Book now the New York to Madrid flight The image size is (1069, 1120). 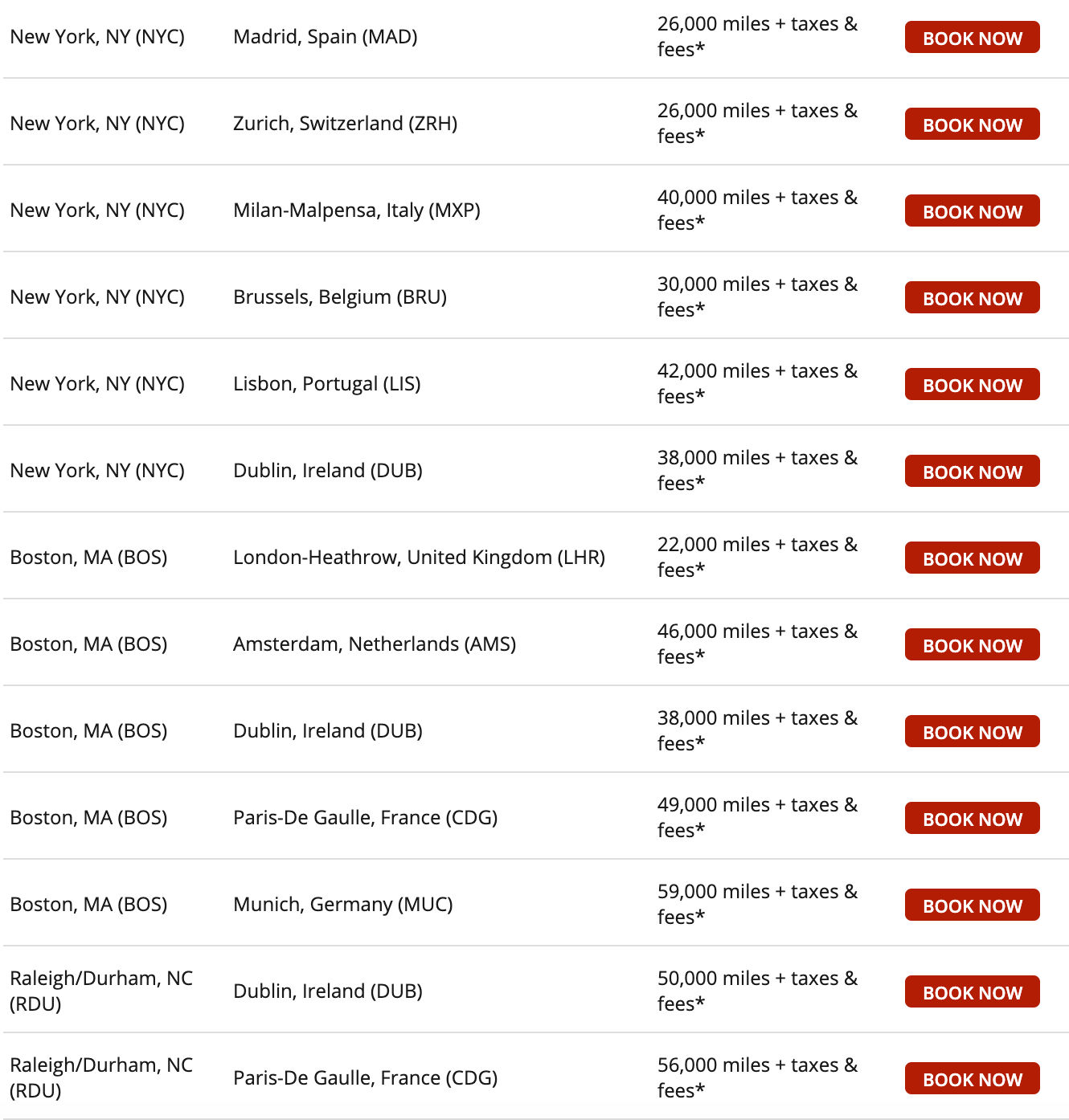pos(972,38)
